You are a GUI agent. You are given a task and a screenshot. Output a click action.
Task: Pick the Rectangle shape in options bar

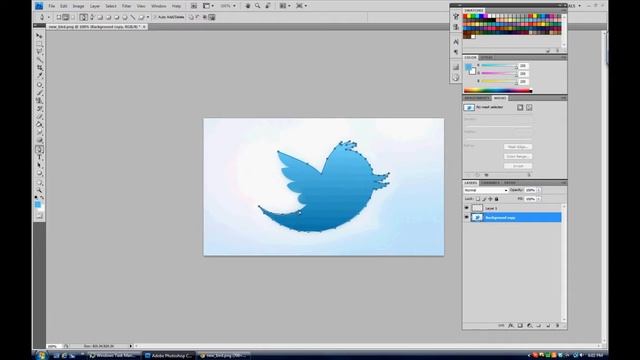[x=100, y=17]
